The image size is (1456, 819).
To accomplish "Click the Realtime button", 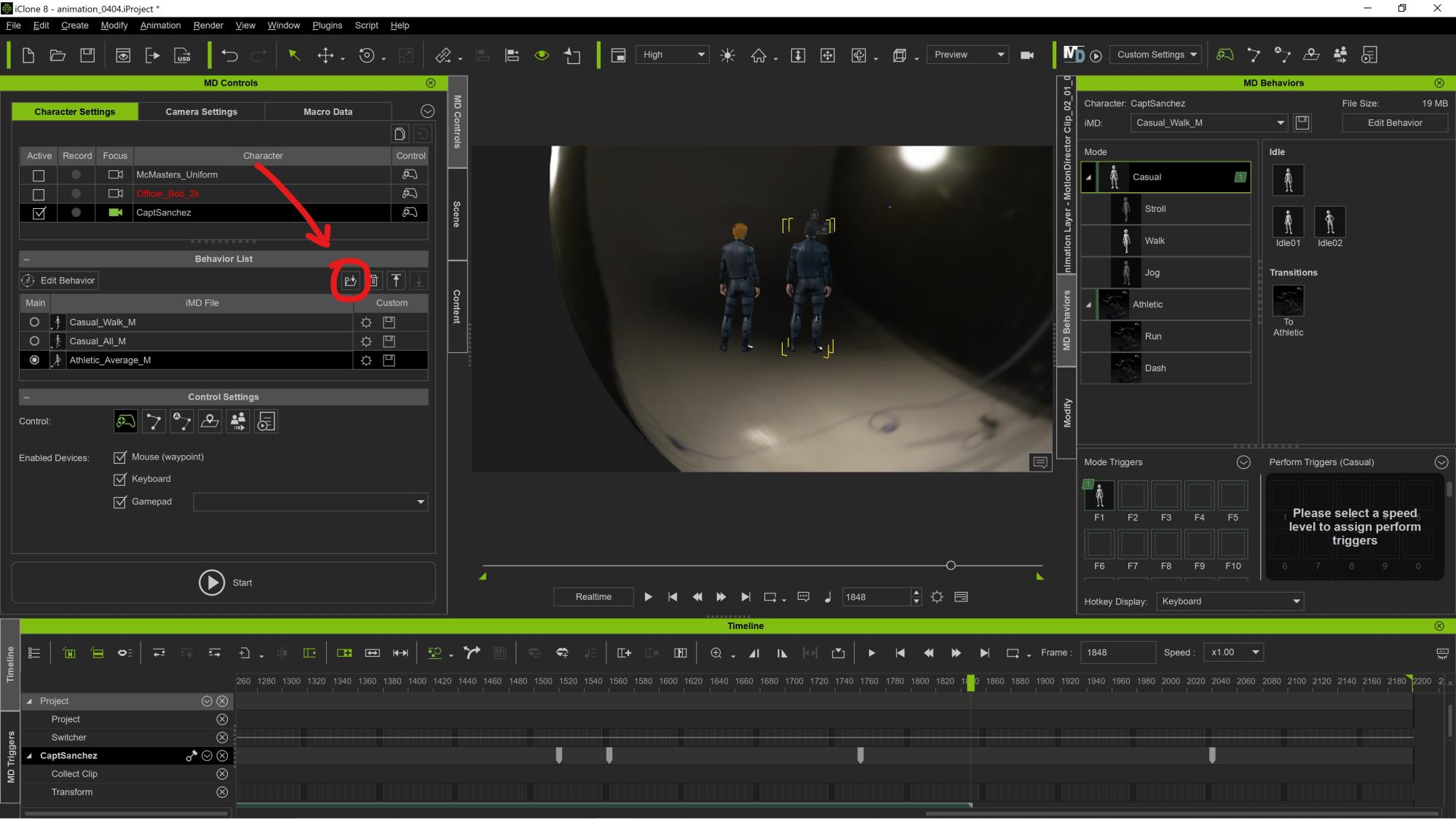I will point(593,597).
